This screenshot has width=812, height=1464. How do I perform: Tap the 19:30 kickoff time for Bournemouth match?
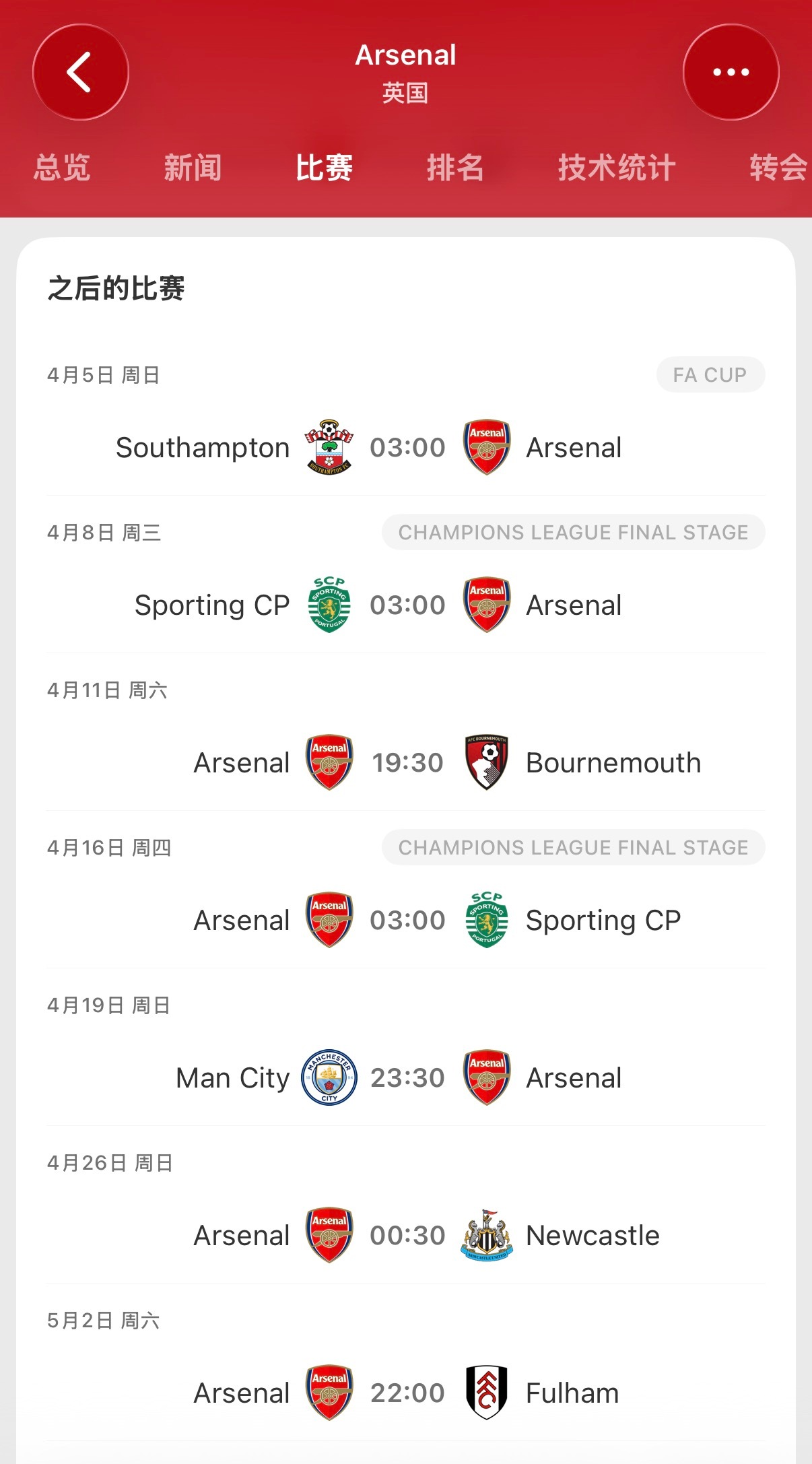tap(407, 762)
